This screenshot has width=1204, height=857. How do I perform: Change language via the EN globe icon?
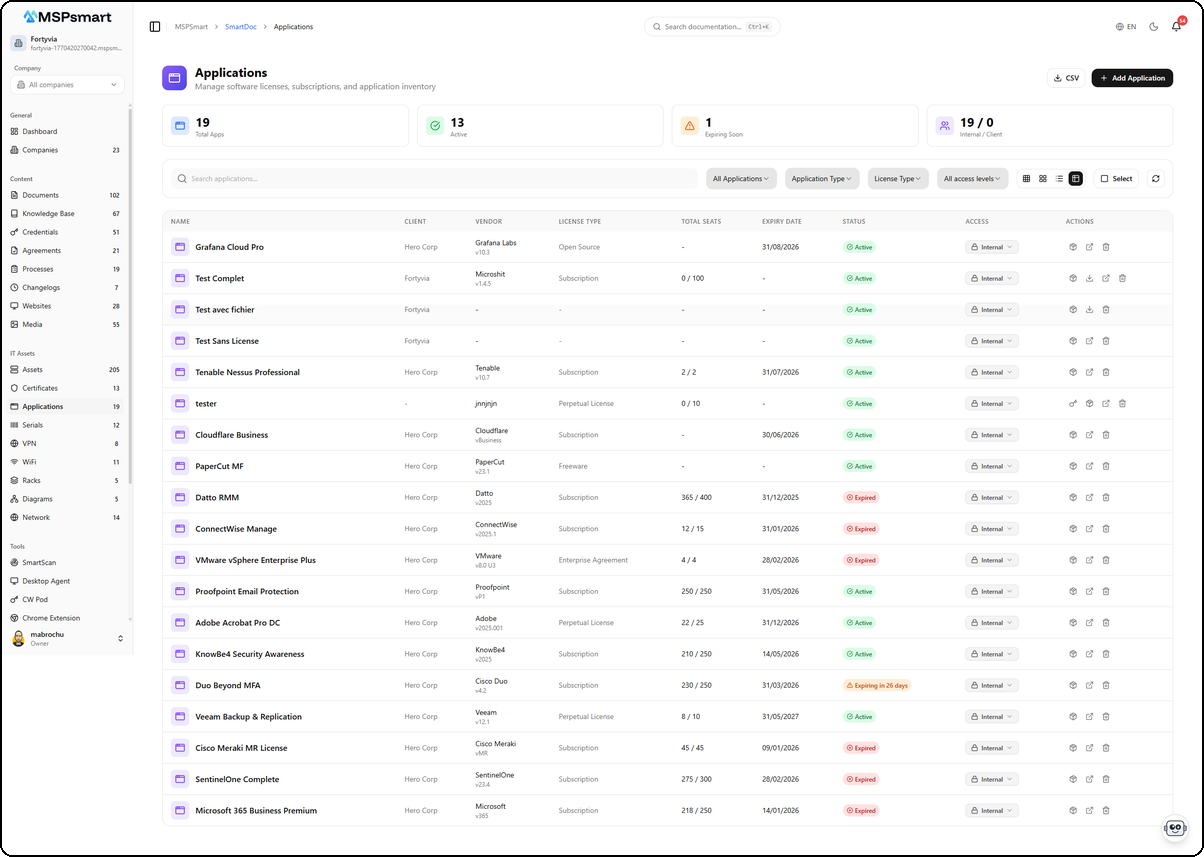click(x=1123, y=26)
